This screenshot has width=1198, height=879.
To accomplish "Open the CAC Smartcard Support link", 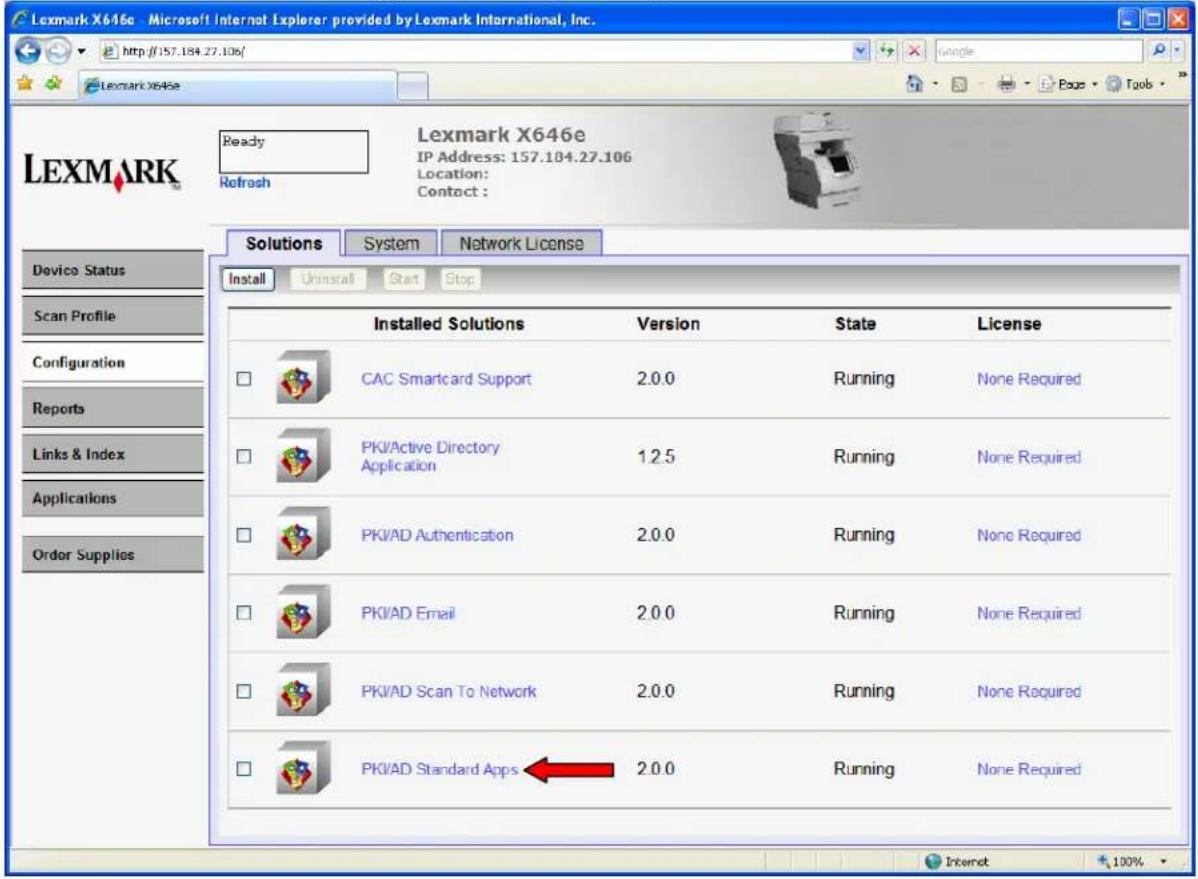I will click(446, 378).
